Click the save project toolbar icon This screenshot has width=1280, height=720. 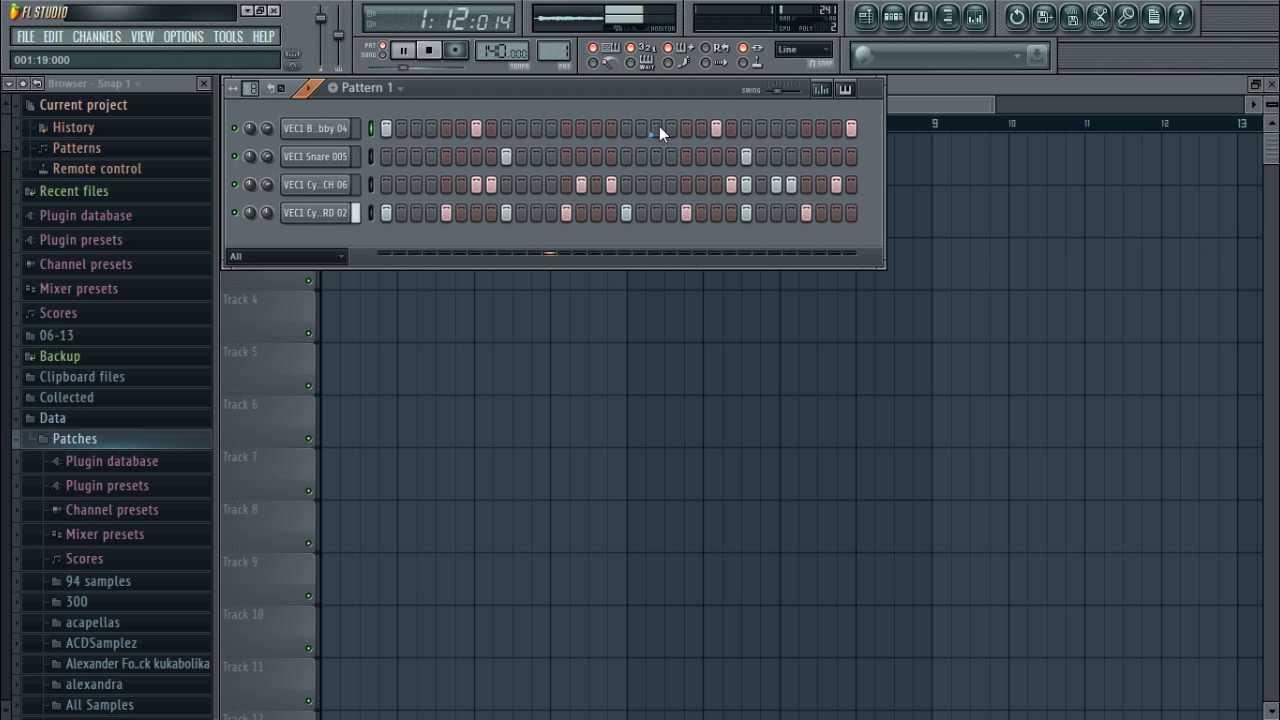click(x=1044, y=16)
